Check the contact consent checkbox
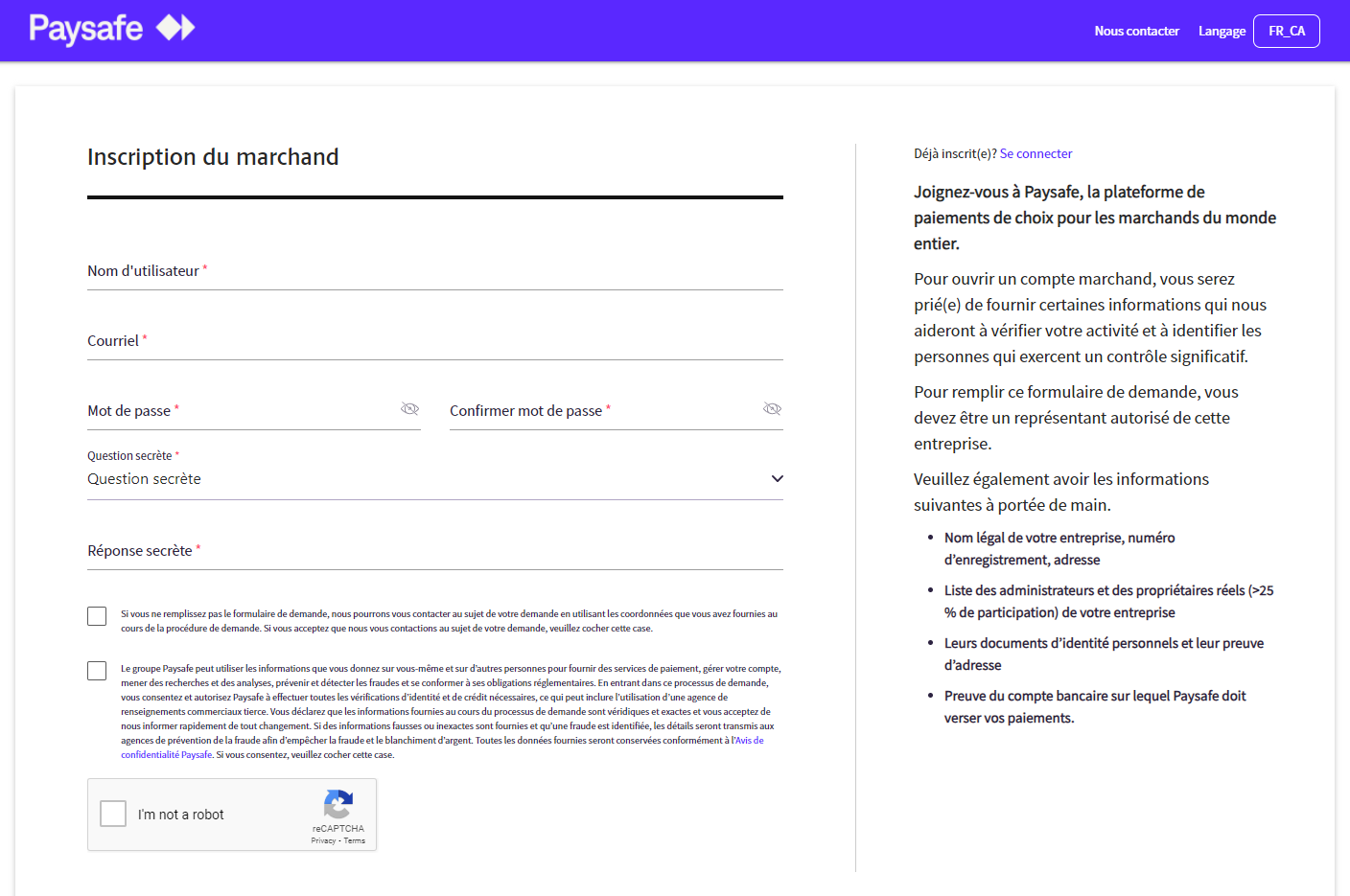 (x=96, y=616)
